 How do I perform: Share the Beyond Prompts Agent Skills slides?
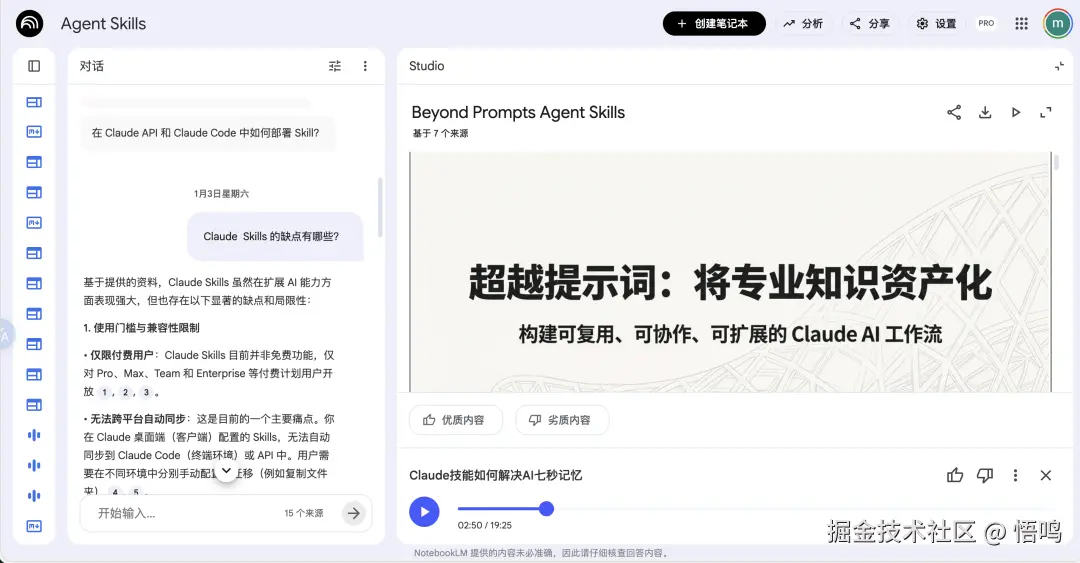point(954,112)
